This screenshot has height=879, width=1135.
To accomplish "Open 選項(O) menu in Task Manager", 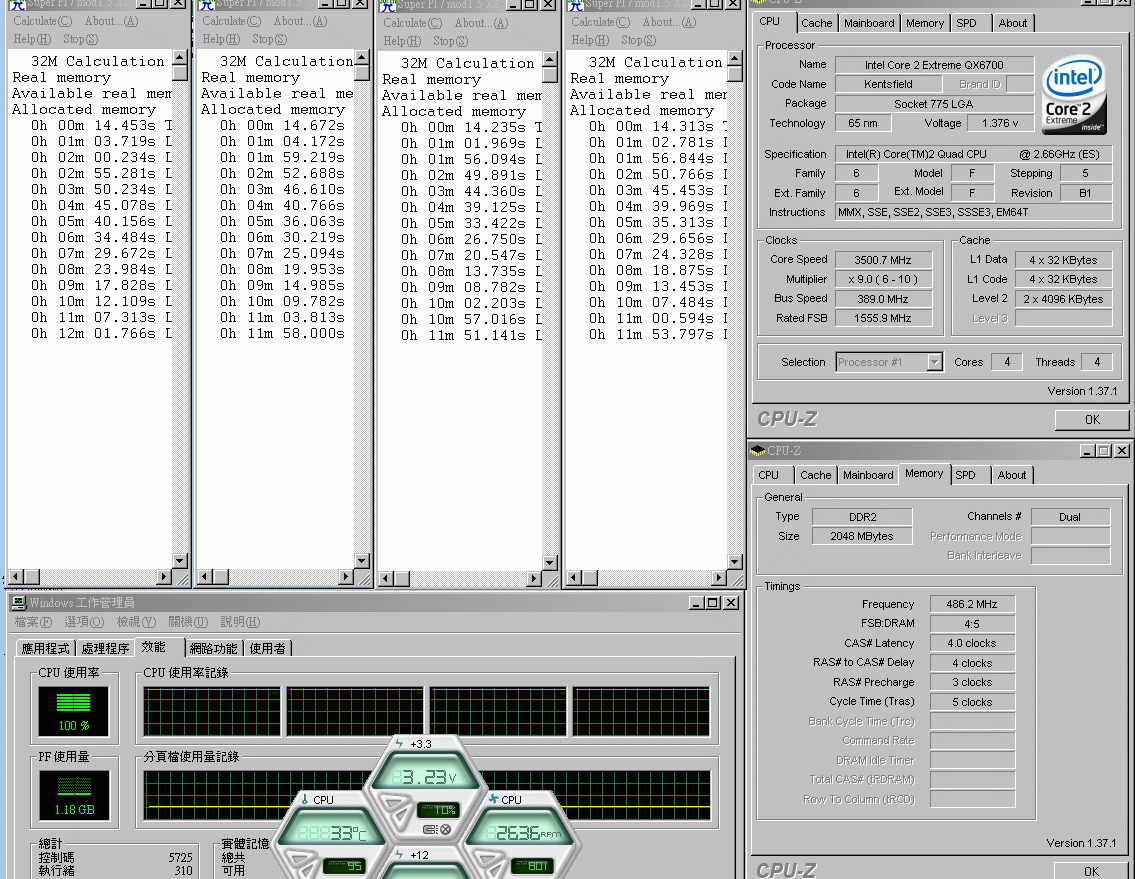I will pos(84,622).
